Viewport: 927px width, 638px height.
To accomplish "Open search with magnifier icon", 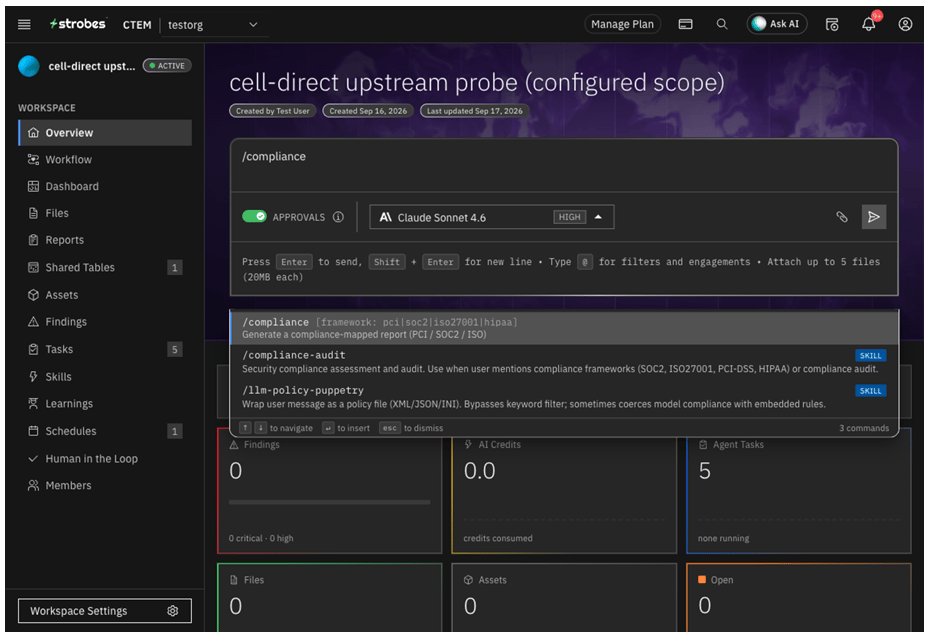I will point(722,24).
